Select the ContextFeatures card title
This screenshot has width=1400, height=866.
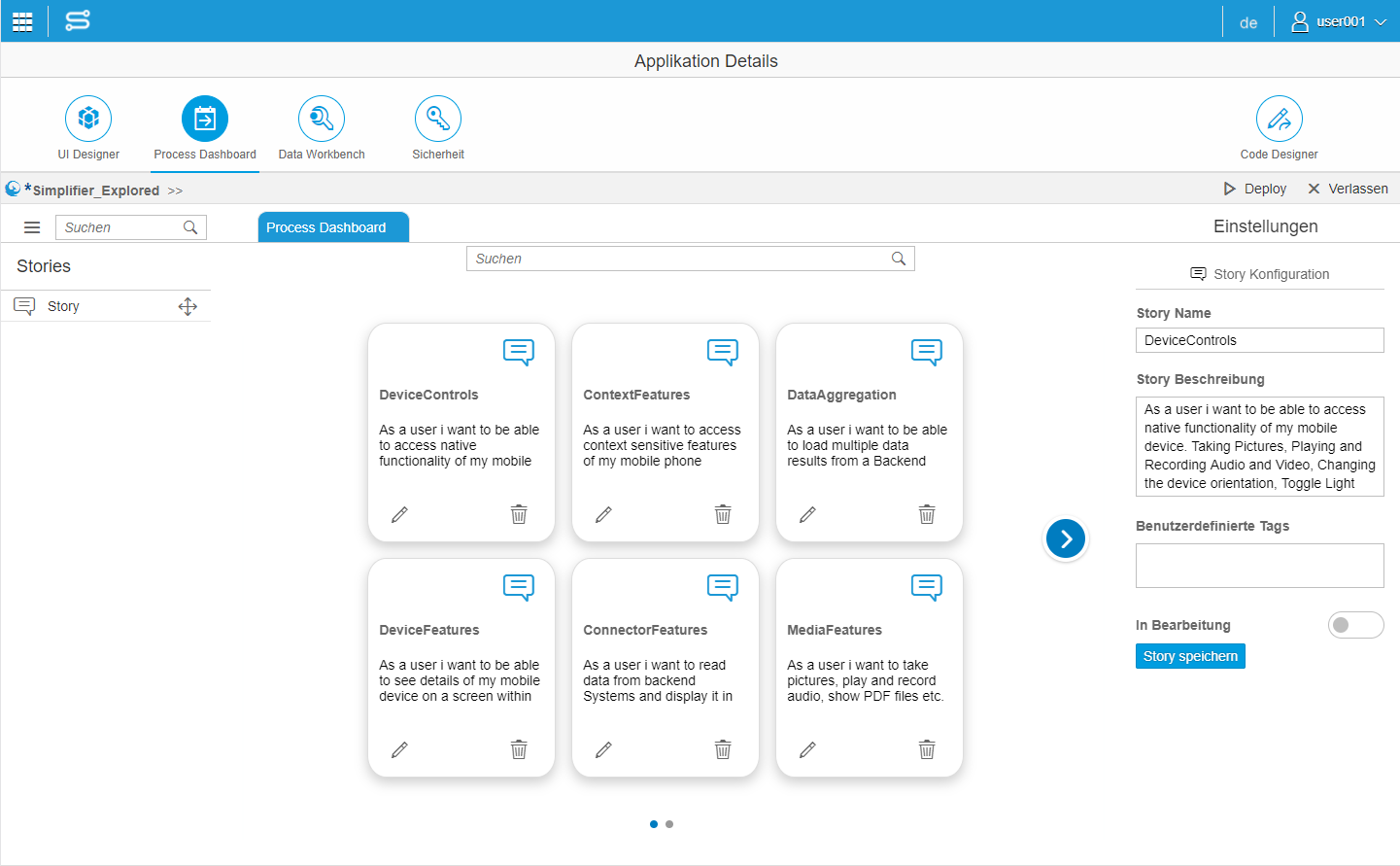click(x=636, y=395)
